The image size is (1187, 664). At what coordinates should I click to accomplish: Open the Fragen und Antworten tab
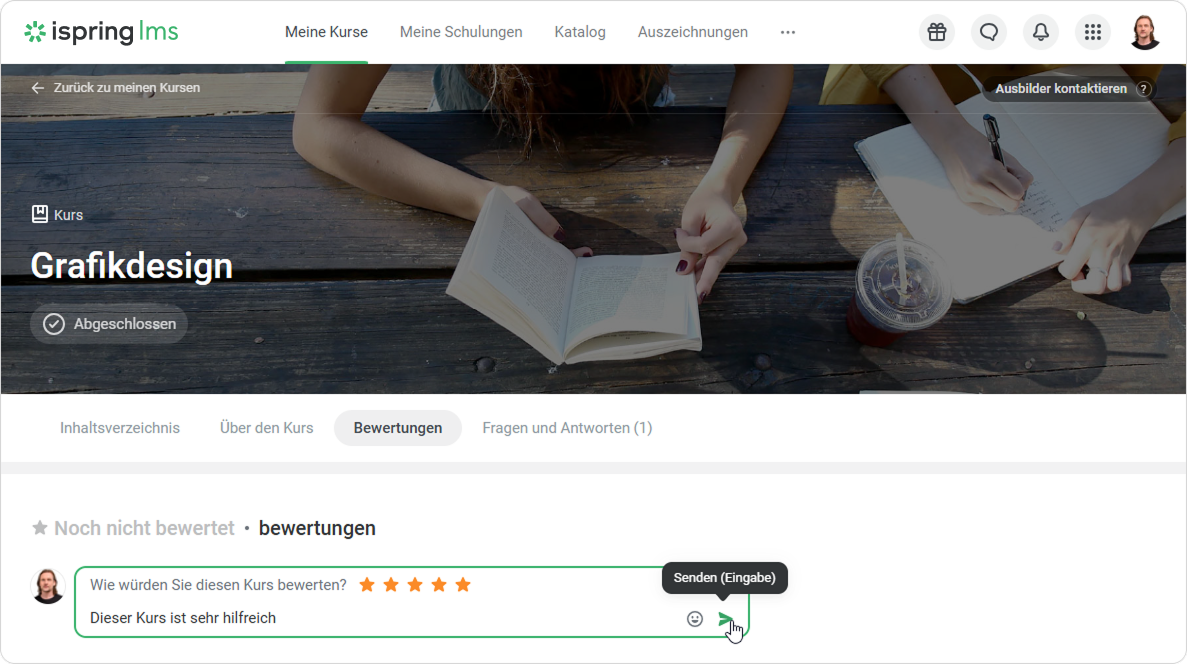coord(567,428)
